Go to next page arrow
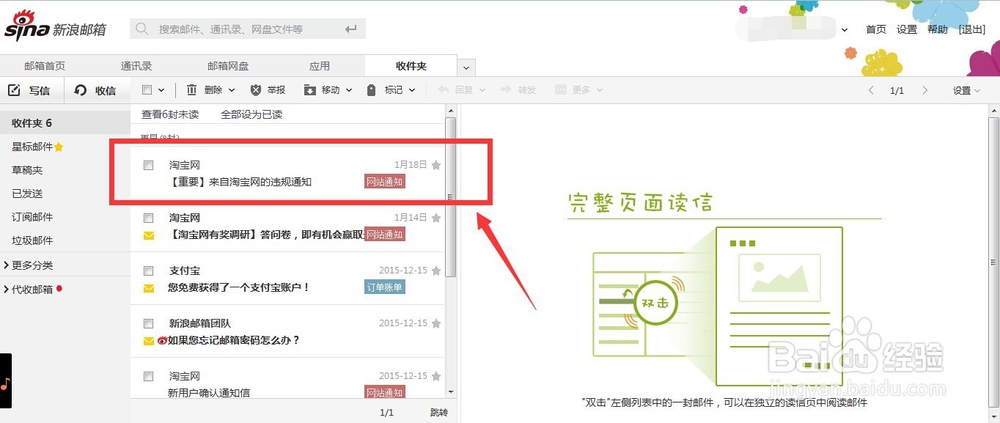The height and width of the screenshot is (423, 1000). pyautogui.click(x=925, y=90)
